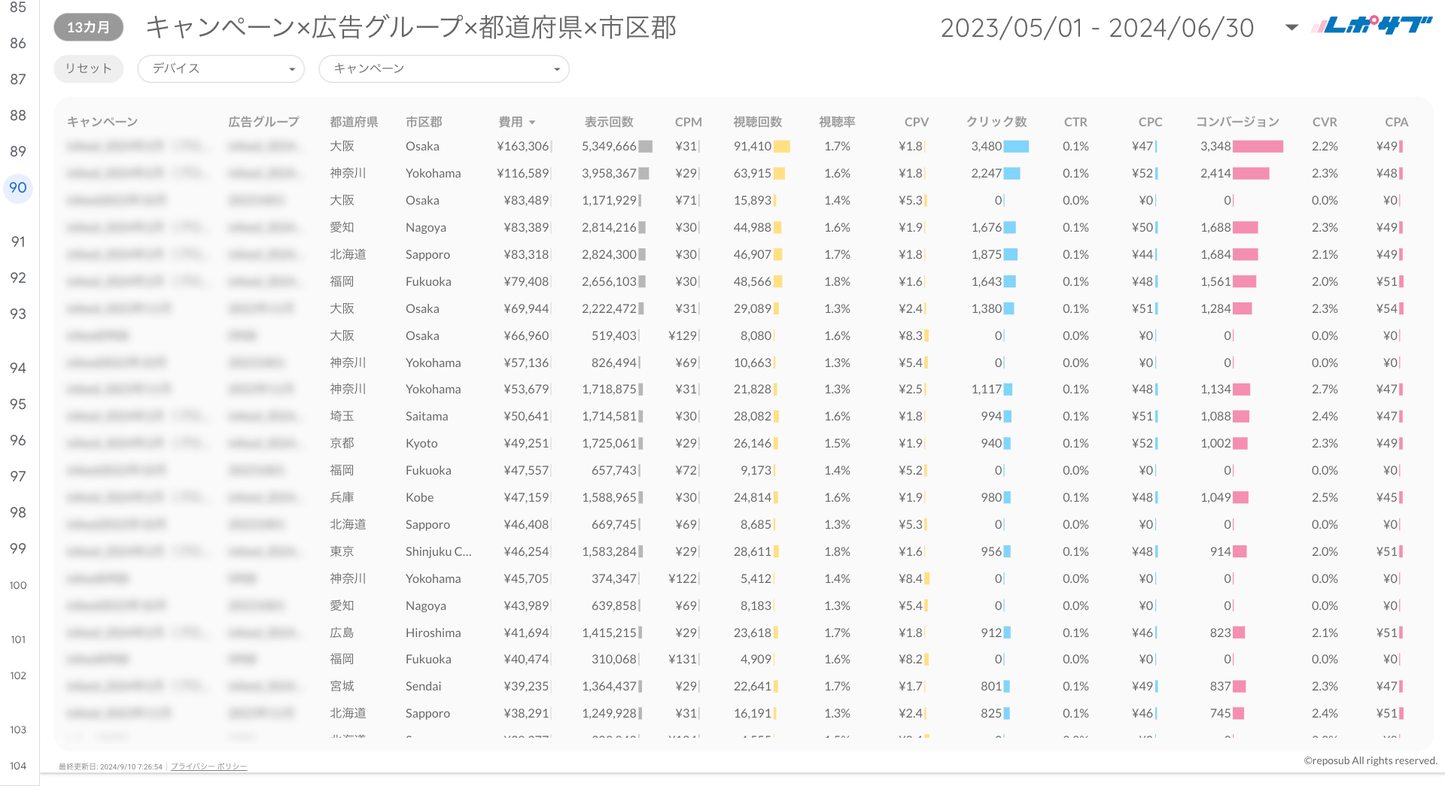Go to page 85 in sidebar
Image resolution: width=1445 pixels, height=786 pixels.
coord(18,7)
